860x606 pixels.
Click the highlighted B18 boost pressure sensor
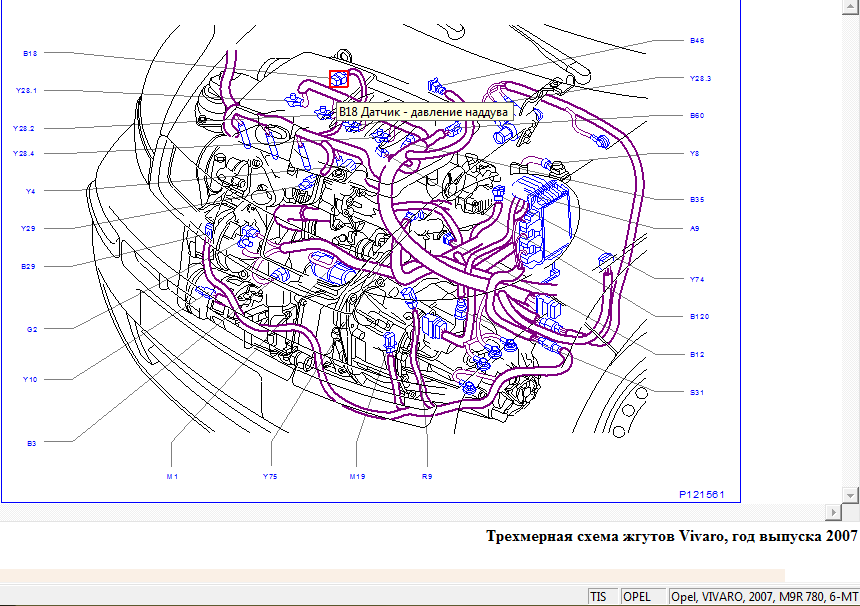(339, 78)
